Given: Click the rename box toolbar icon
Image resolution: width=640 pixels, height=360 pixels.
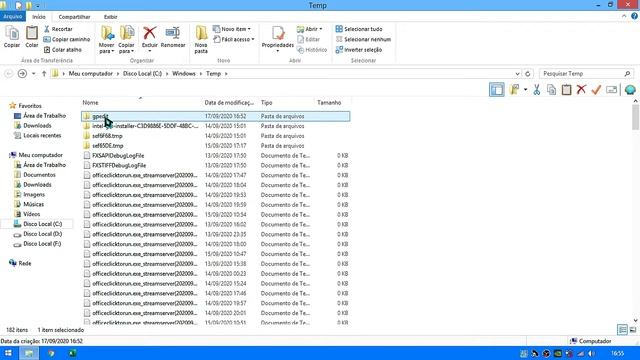Looking at the screenshot, I should (x=611, y=89).
